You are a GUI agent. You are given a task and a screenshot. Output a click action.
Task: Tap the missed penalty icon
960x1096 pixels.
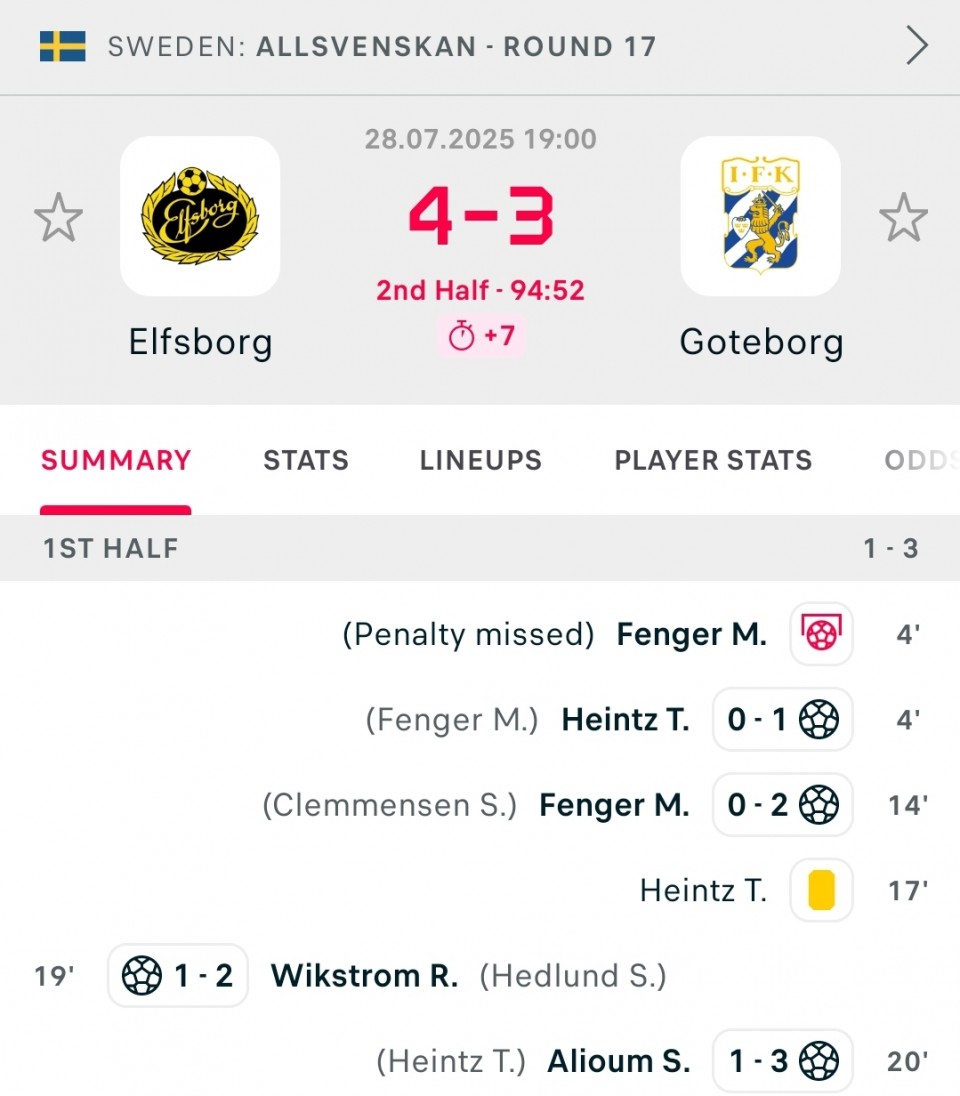(821, 633)
